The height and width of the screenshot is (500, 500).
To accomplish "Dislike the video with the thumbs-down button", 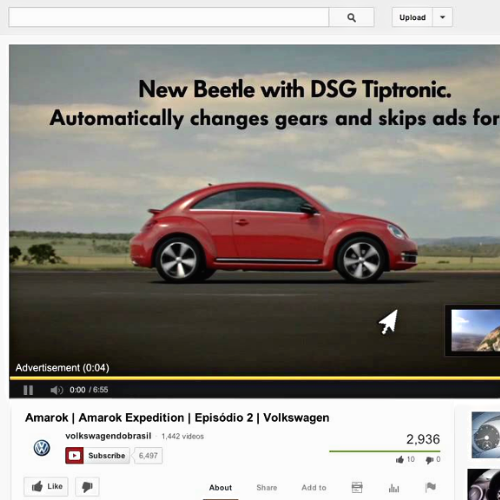I will pyautogui.click(x=87, y=487).
